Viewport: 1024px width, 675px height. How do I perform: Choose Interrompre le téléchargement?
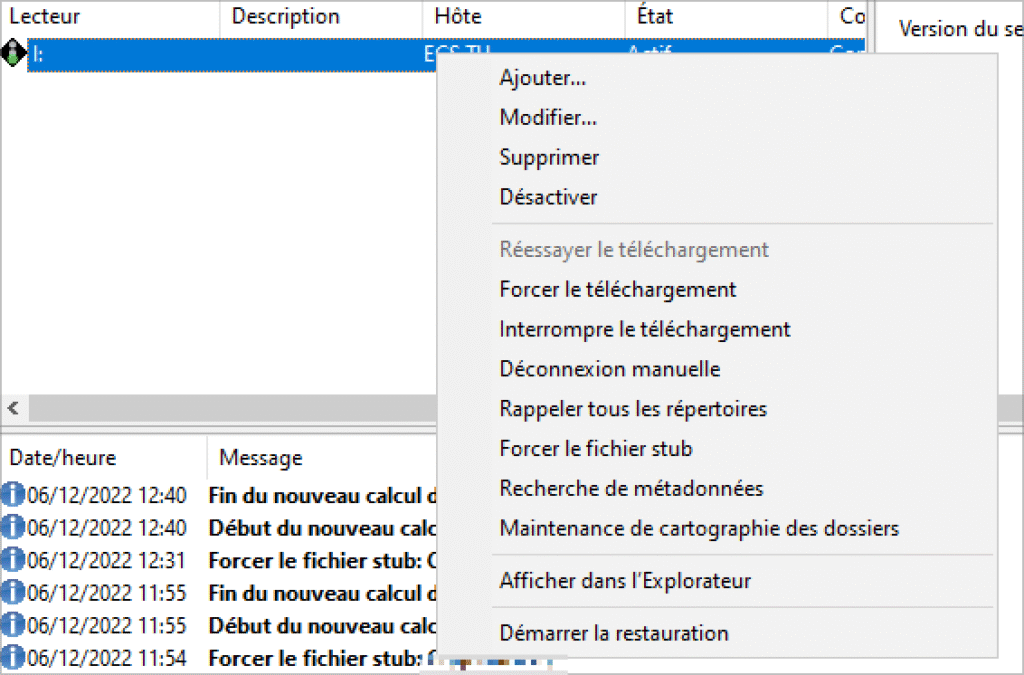(644, 329)
